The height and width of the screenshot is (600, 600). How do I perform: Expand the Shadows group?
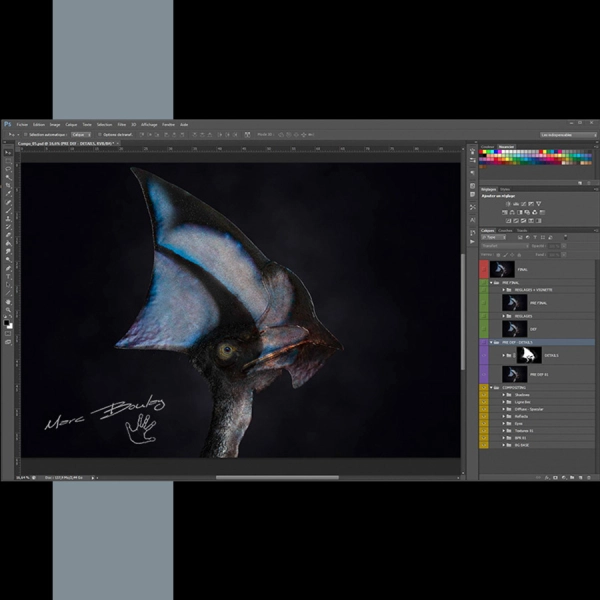(504, 395)
